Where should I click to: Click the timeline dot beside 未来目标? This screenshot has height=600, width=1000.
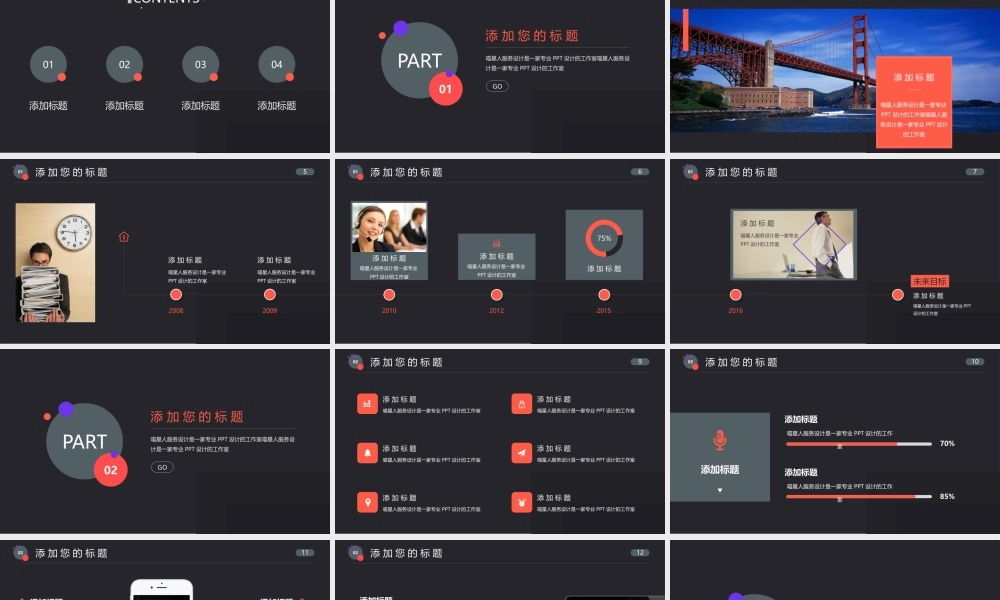[897, 295]
